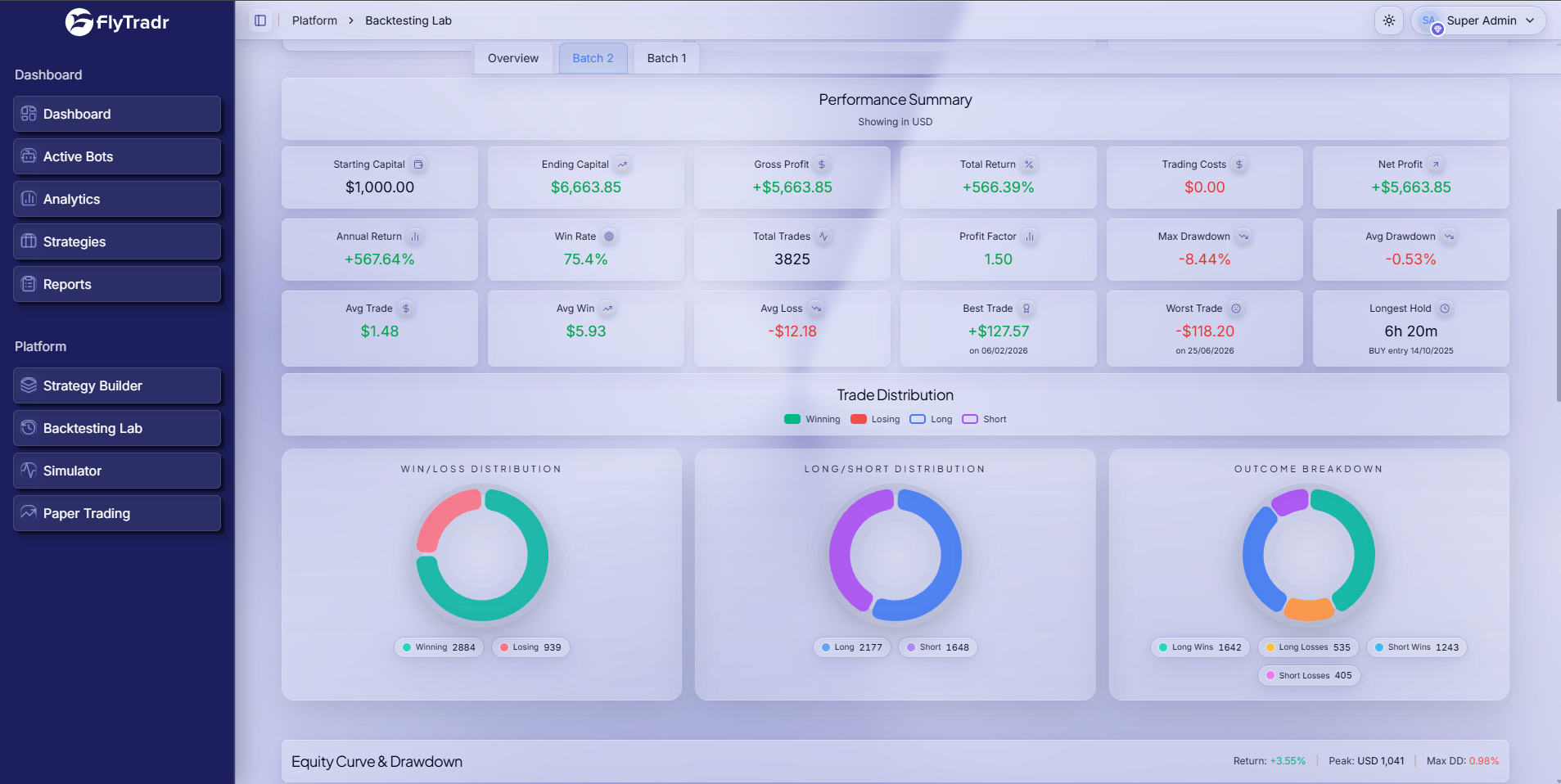
Task: Open the Super Admin user dropdown
Action: click(x=1478, y=20)
